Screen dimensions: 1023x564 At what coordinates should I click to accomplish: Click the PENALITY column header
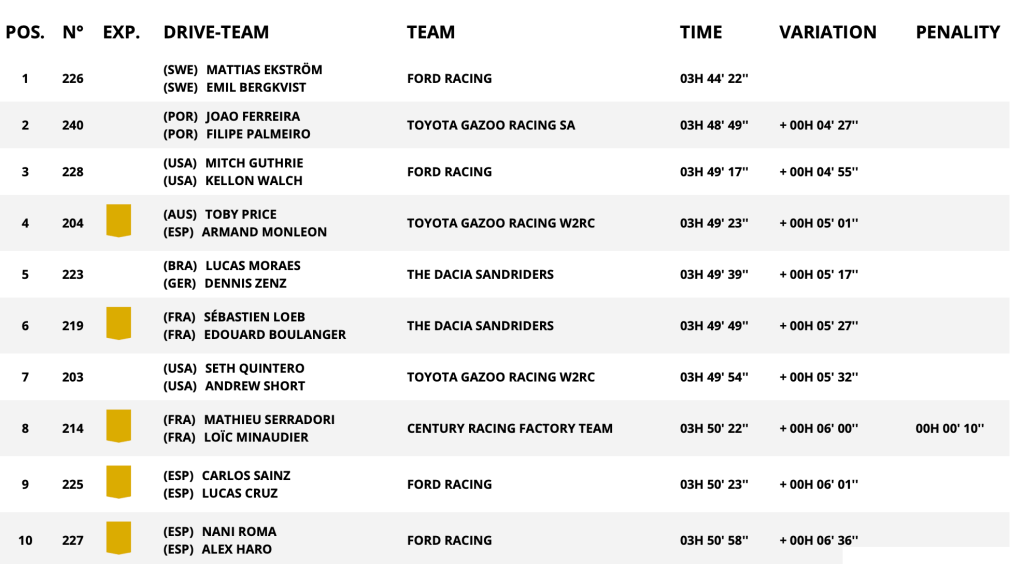[x=957, y=32]
